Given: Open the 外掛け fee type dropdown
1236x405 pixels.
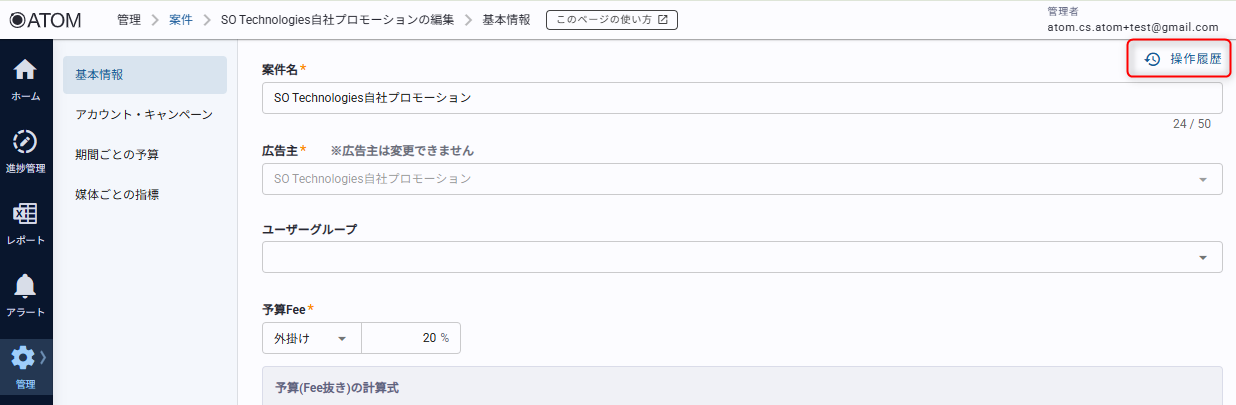Looking at the screenshot, I should pyautogui.click(x=311, y=338).
